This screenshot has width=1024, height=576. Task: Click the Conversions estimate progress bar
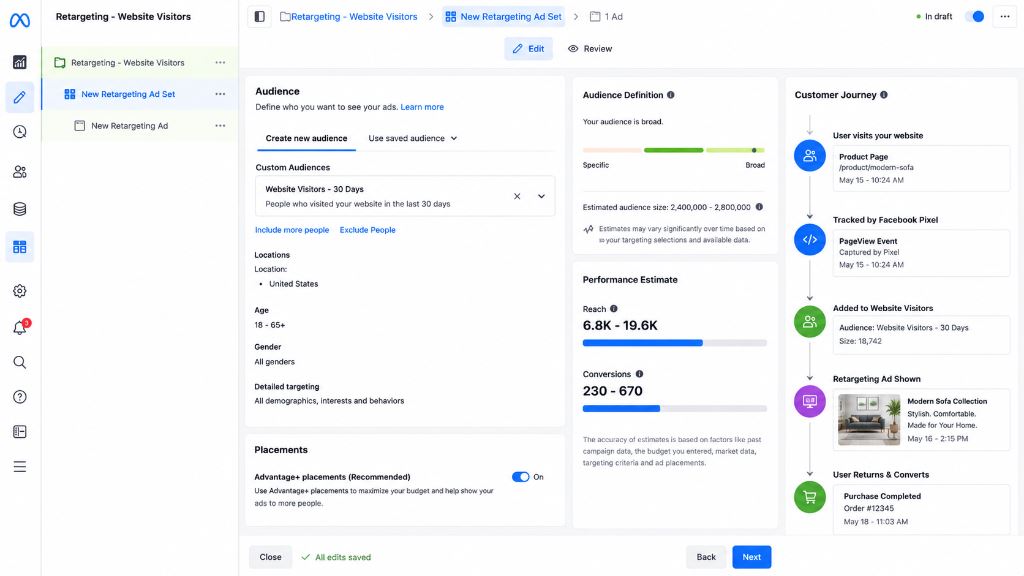click(x=675, y=409)
